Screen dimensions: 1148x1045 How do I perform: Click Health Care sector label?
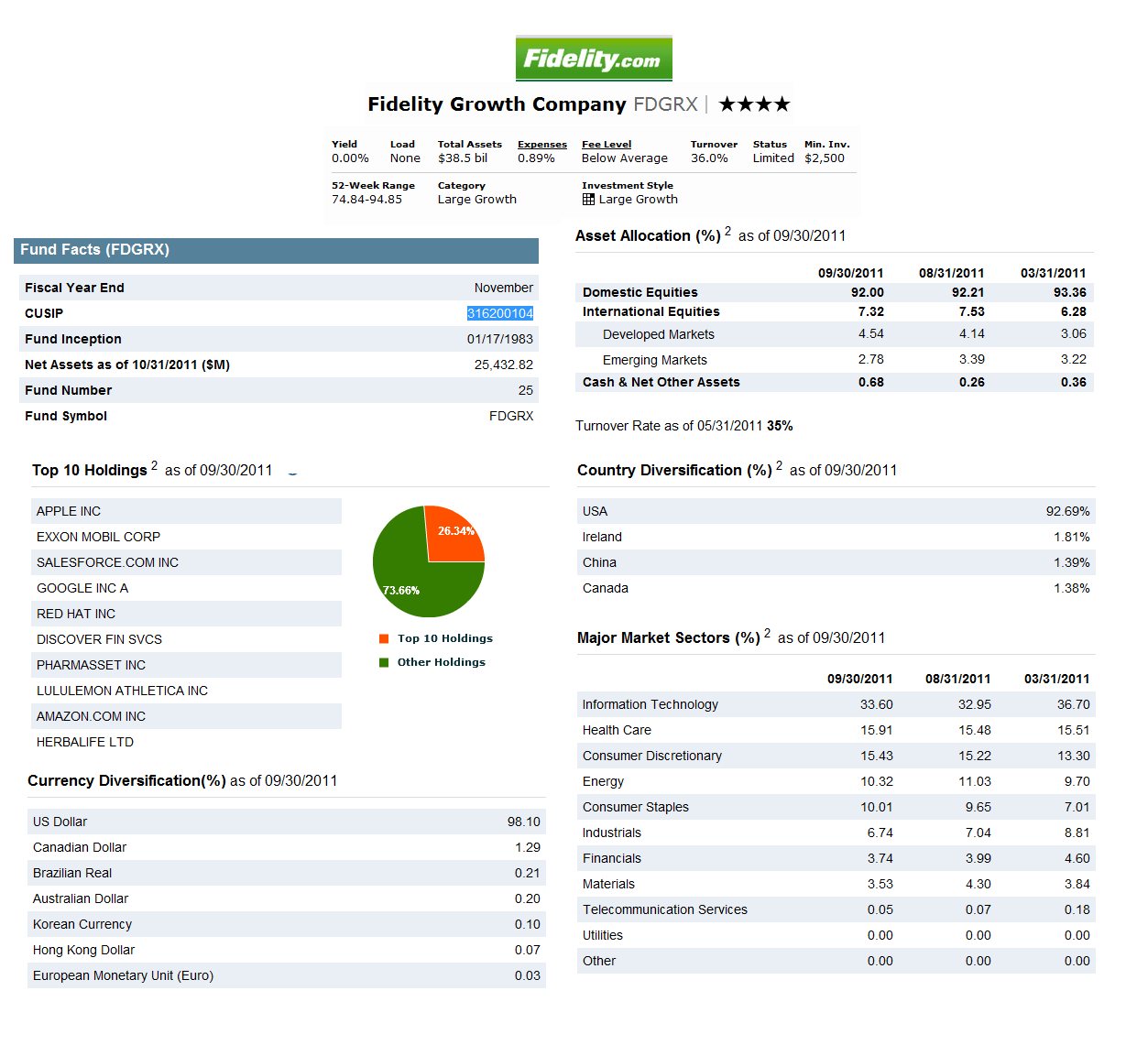click(x=617, y=730)
